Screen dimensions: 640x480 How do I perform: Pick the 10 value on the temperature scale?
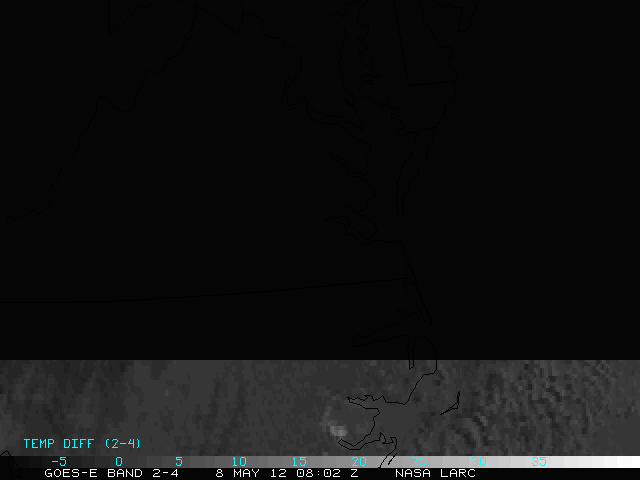[x=238, y=461]
